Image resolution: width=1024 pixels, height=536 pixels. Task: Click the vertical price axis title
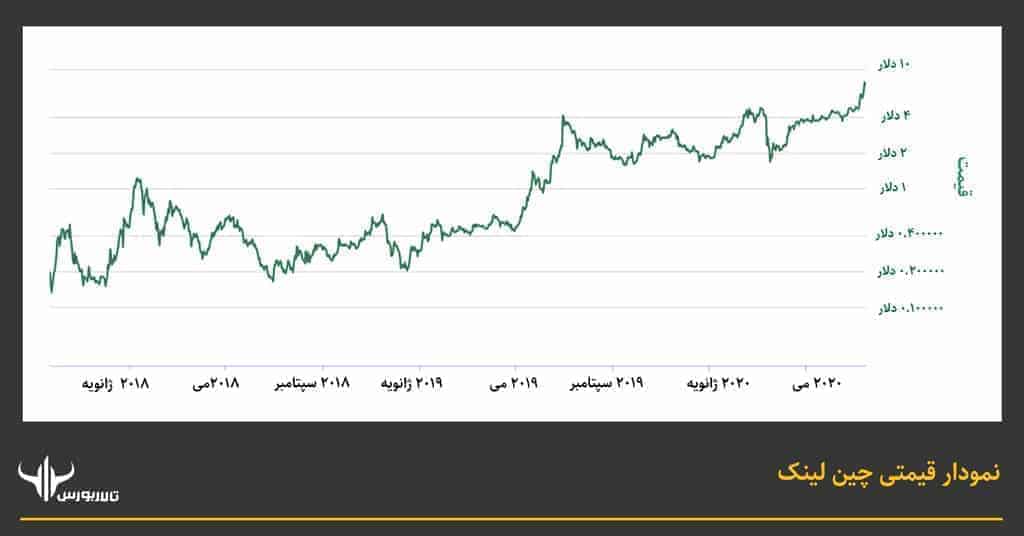[x=963, y=176]
